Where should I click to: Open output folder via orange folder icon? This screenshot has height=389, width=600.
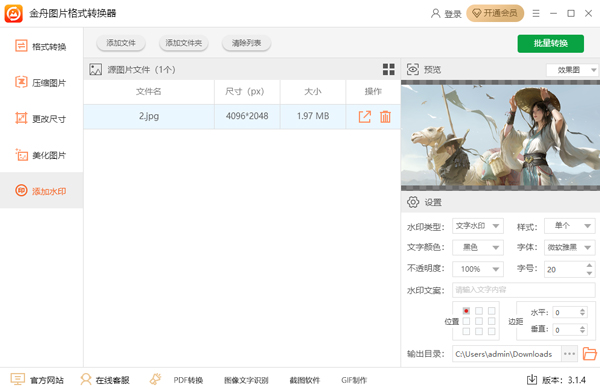589,354
